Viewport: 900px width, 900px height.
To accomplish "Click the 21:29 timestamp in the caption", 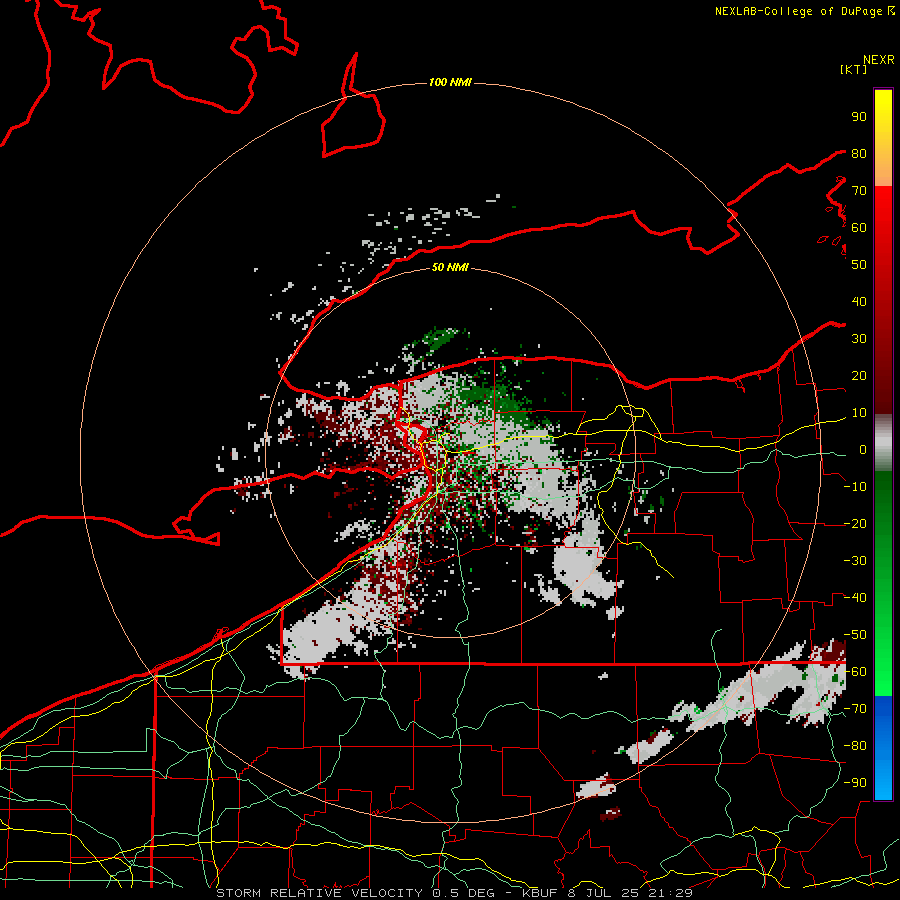I will [x=669, y=893].
